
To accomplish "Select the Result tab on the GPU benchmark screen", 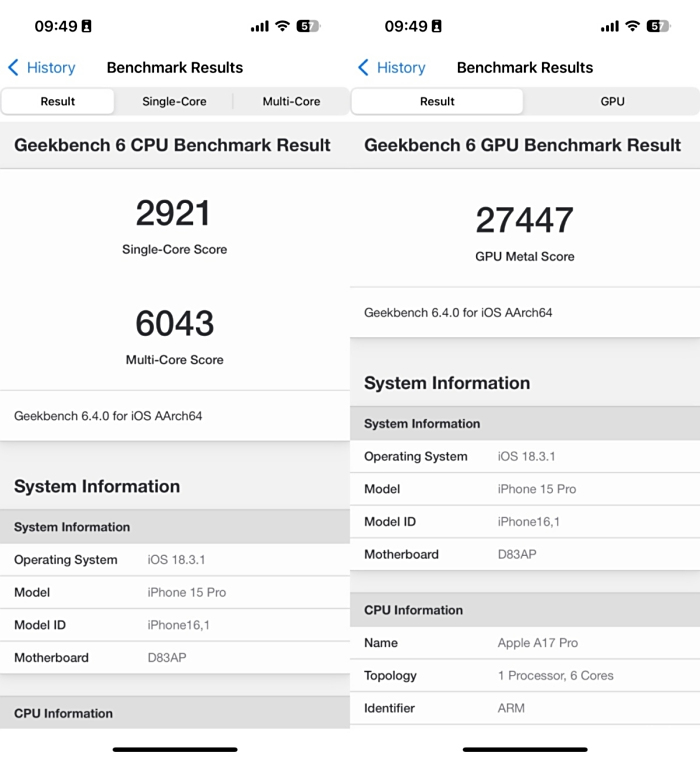I will 437,101.
